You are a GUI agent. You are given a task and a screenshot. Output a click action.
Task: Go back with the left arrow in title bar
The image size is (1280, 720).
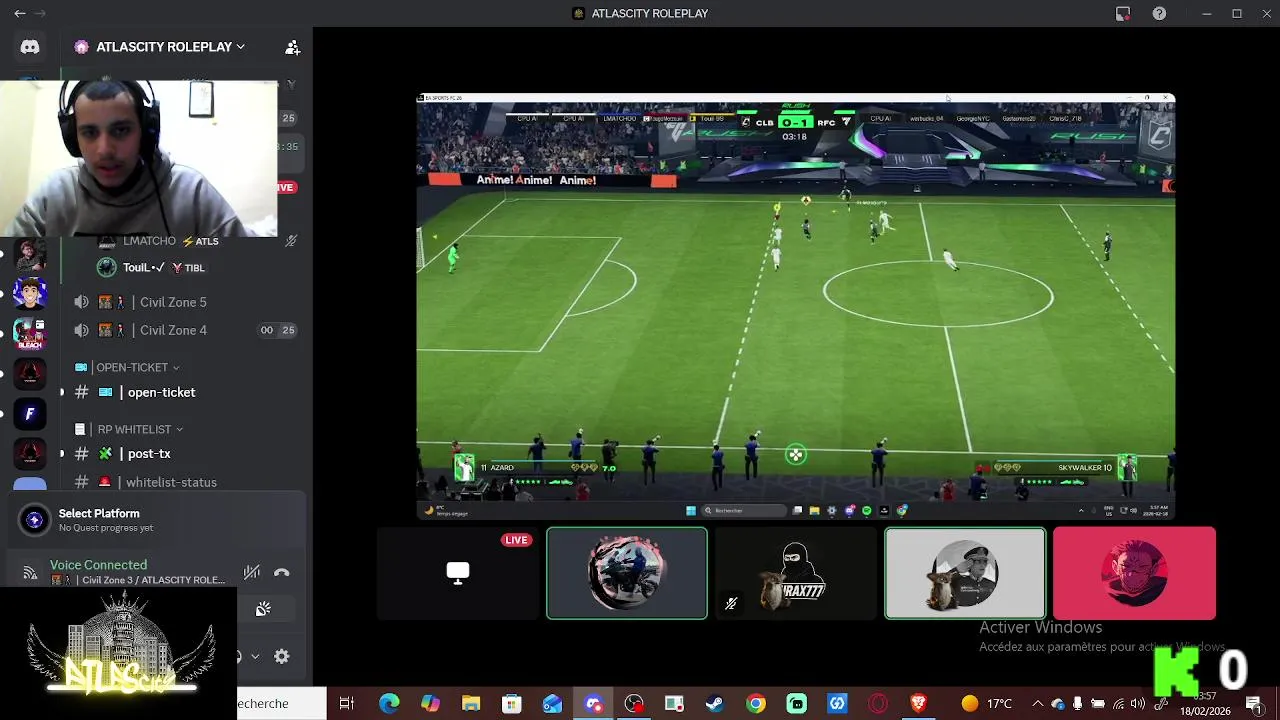pyautogui.click(x=19, y=13)
